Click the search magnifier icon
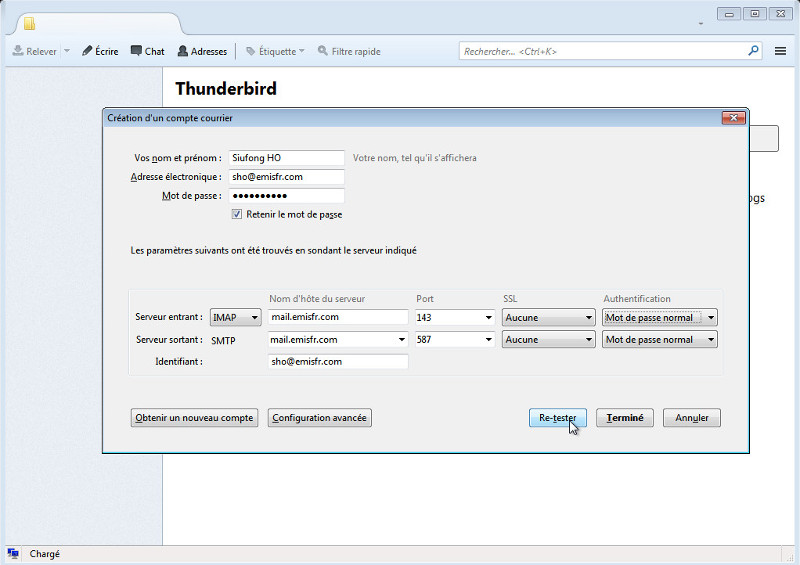This screenshot has height=565, width=800. (x=753, y=50)
